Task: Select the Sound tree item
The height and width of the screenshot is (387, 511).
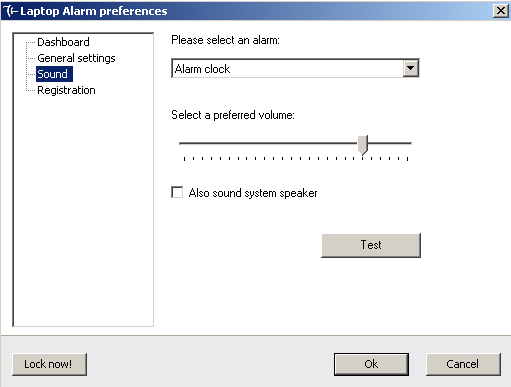Action: point(54,74)
